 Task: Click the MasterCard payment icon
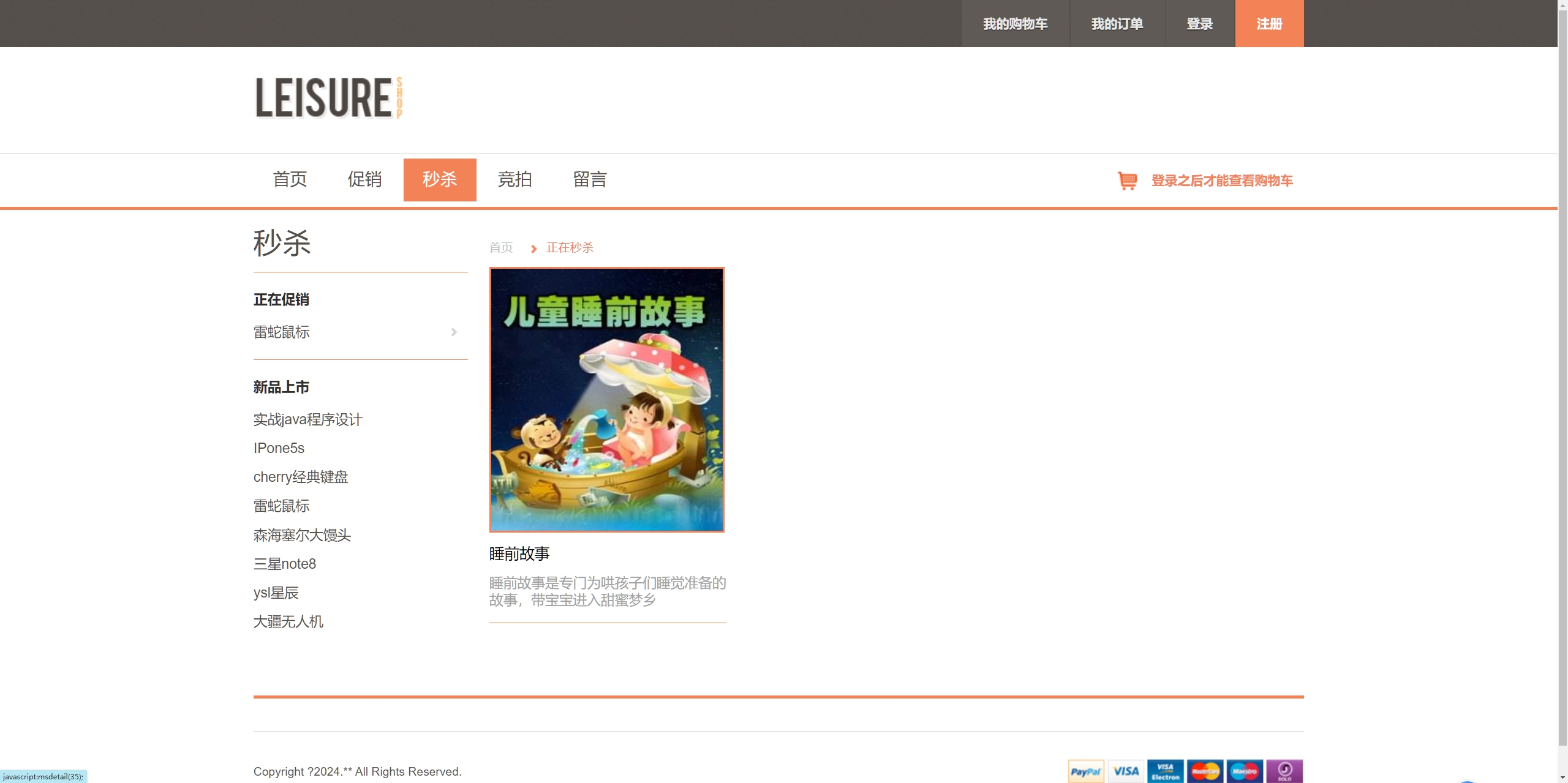pyautogui.click(x=1205, y=771)
